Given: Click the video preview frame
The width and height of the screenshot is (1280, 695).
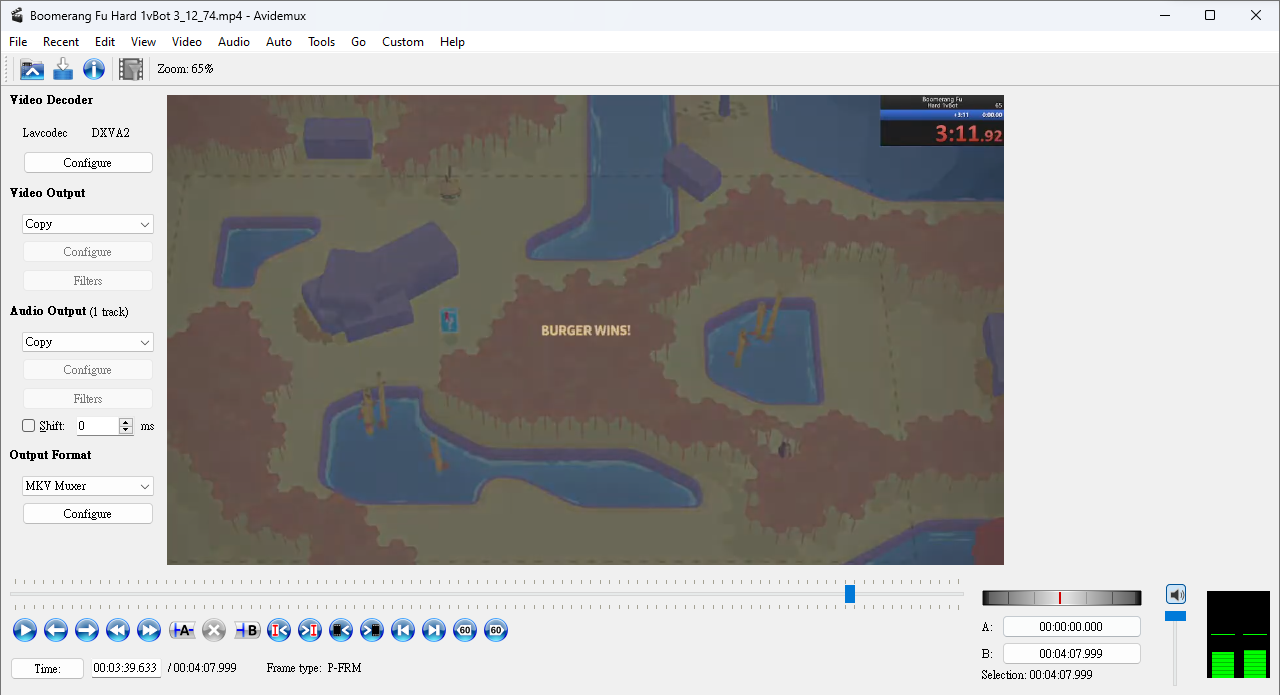Looking at the screenshot, I should (585, 330).
